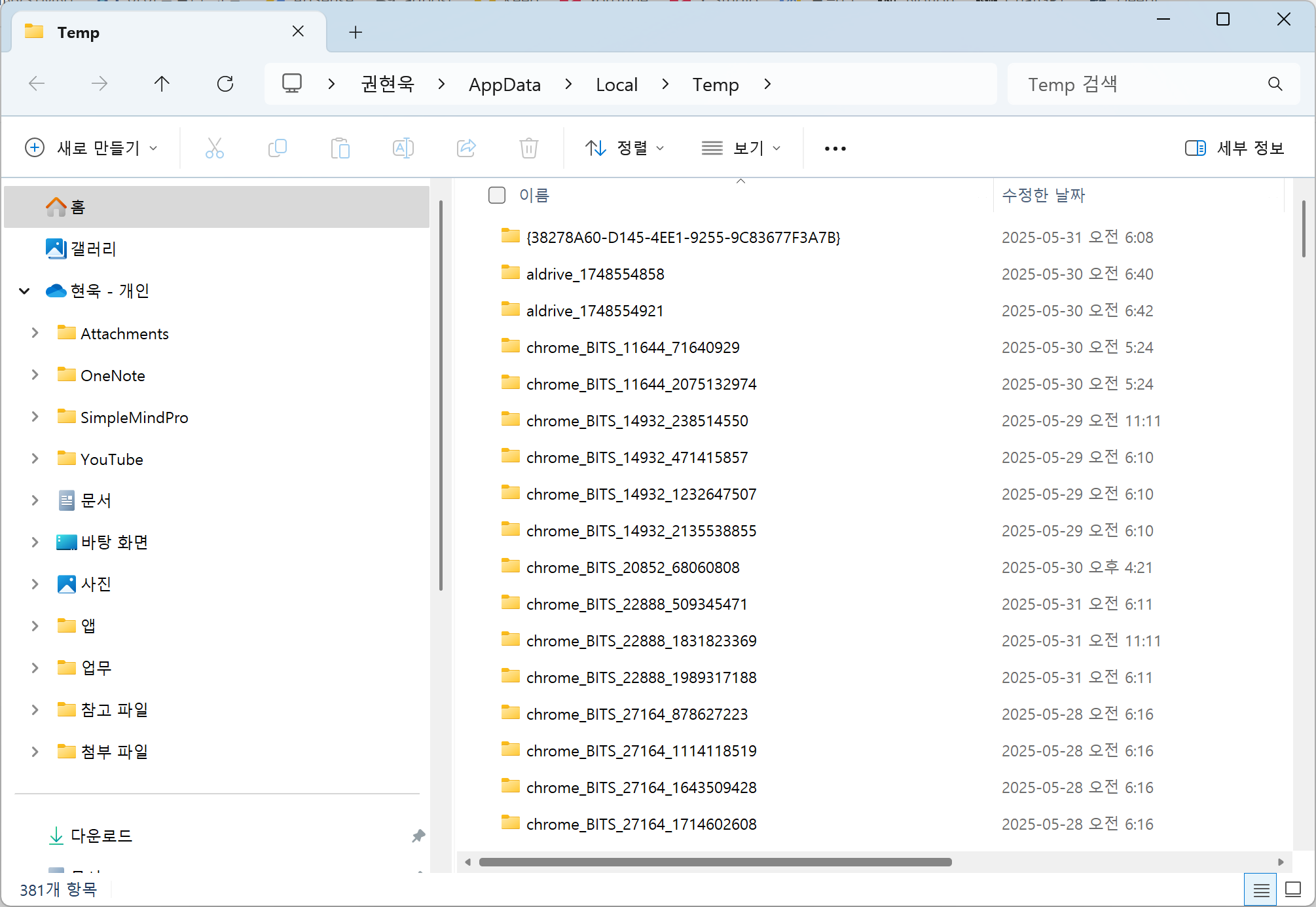Select folder chrome_BITS_22888_1831823369

(642, 640)
